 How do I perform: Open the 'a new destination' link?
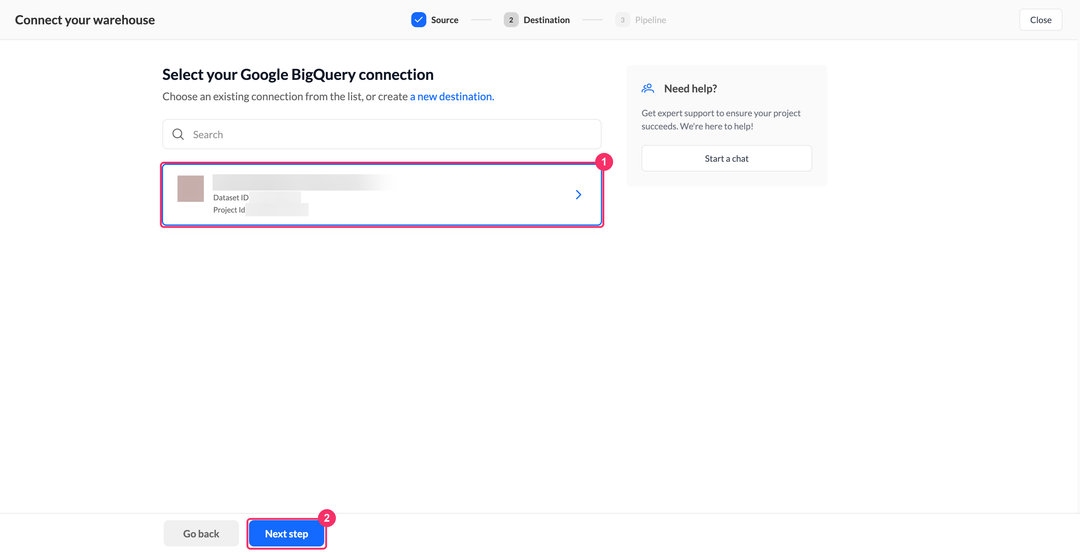click(x=452, y=96)
